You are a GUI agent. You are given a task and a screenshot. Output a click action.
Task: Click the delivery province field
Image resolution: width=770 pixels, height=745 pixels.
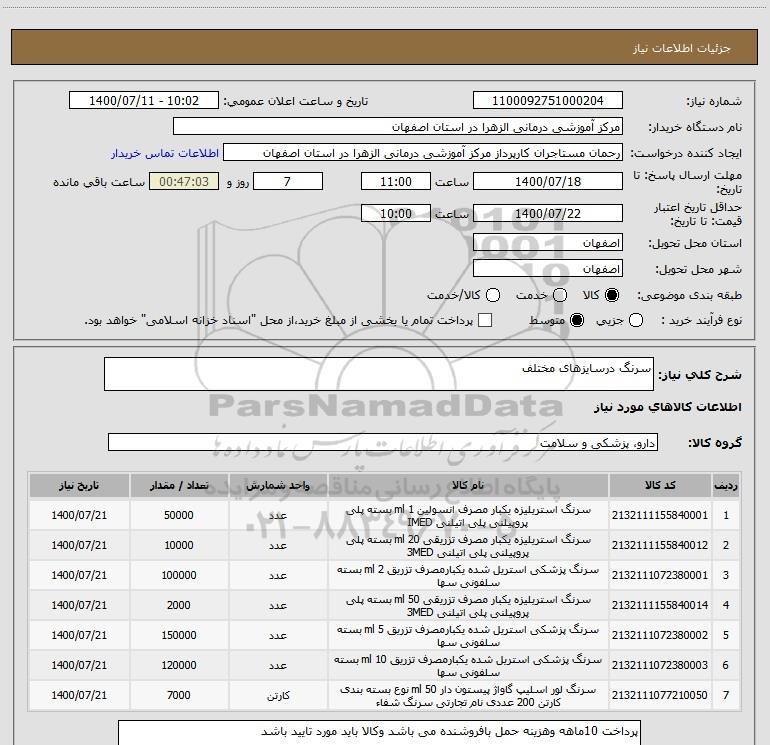[548, 243]
